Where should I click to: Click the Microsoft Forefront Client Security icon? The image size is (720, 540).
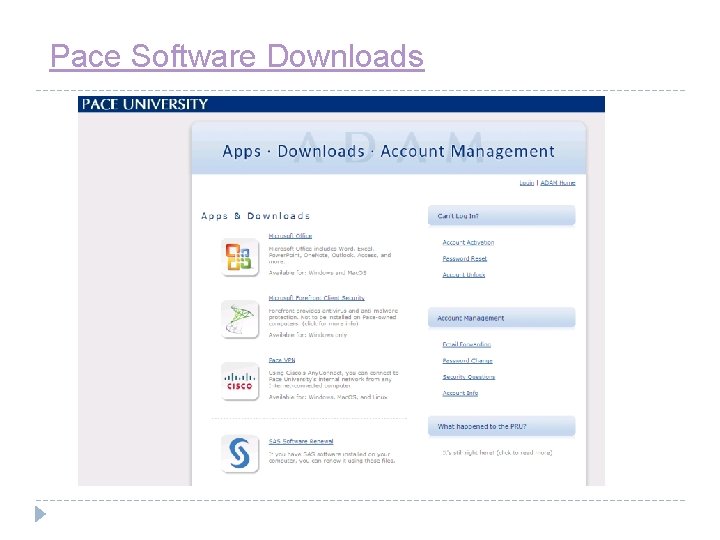(x=240, y=319)
